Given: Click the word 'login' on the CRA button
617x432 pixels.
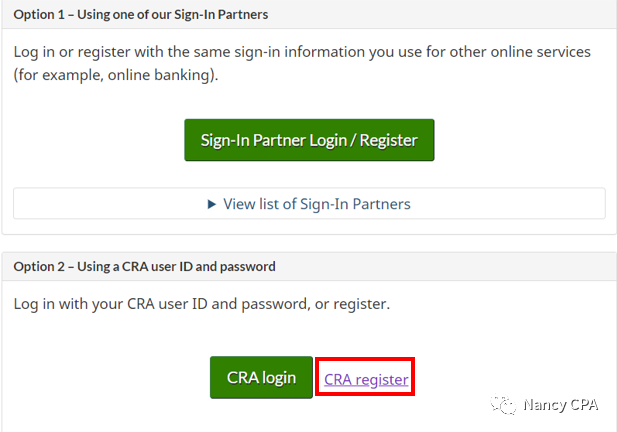Looking at the screenshot, I should [x=279, y=378].
